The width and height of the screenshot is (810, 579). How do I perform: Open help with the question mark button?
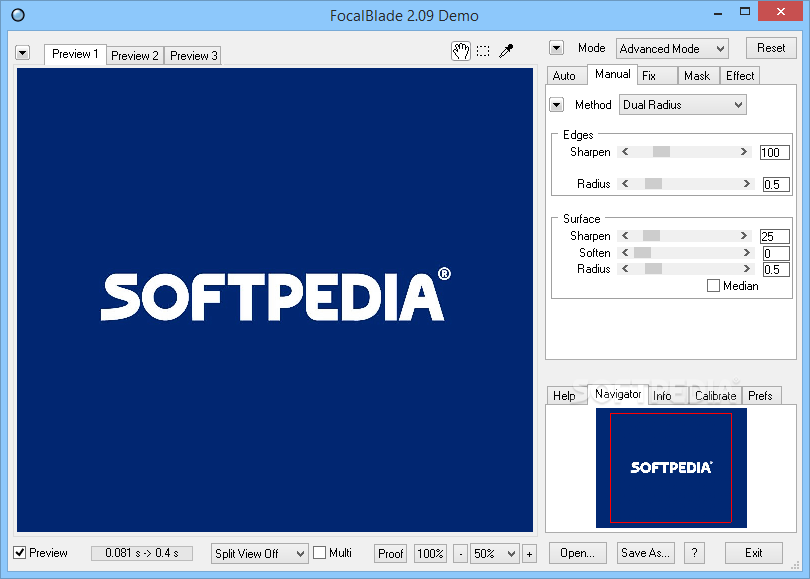(694, 553)
